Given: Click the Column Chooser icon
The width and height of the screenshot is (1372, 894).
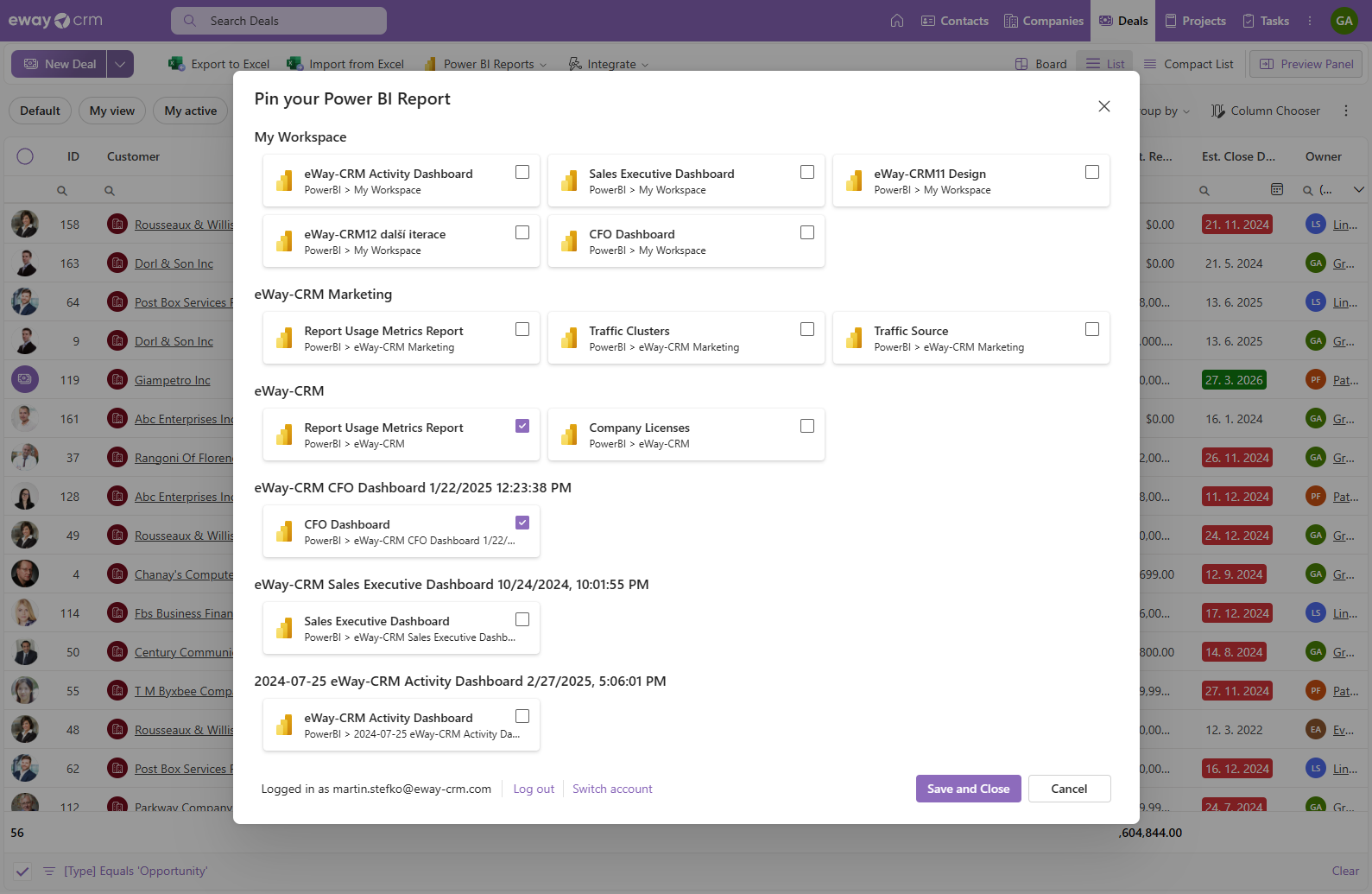Looking at the screenshot, I should pyautogui.click(x=1217, y=111).
